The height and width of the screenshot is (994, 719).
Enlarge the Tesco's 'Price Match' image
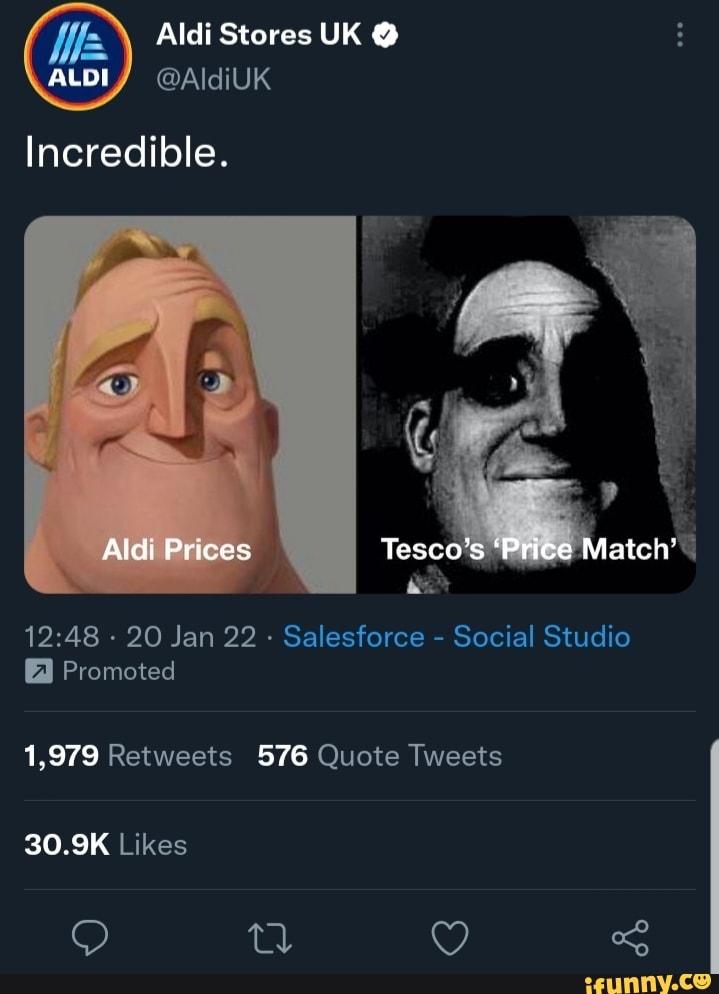(527, 404)
